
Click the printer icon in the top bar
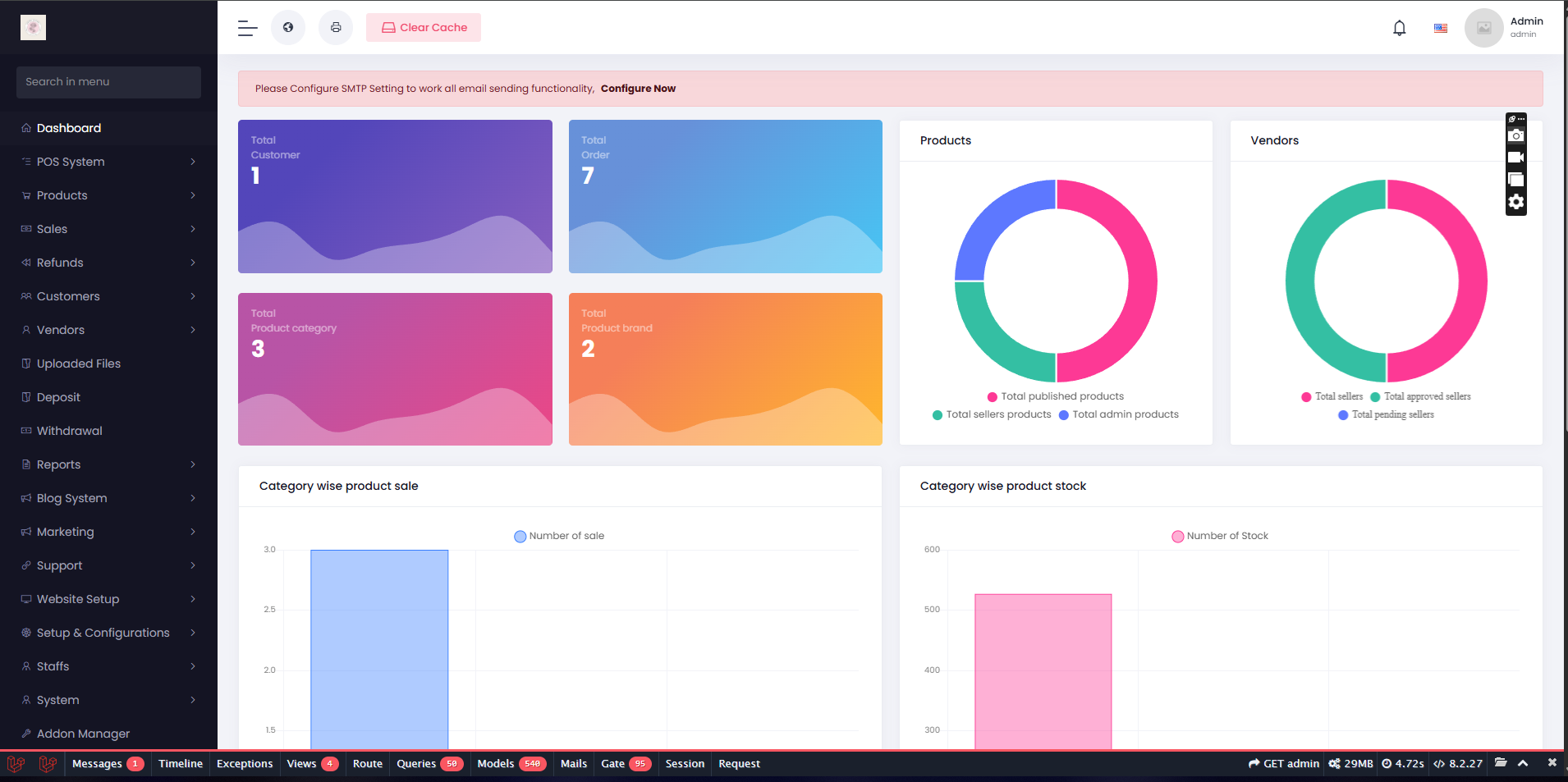tap(336, 28)
